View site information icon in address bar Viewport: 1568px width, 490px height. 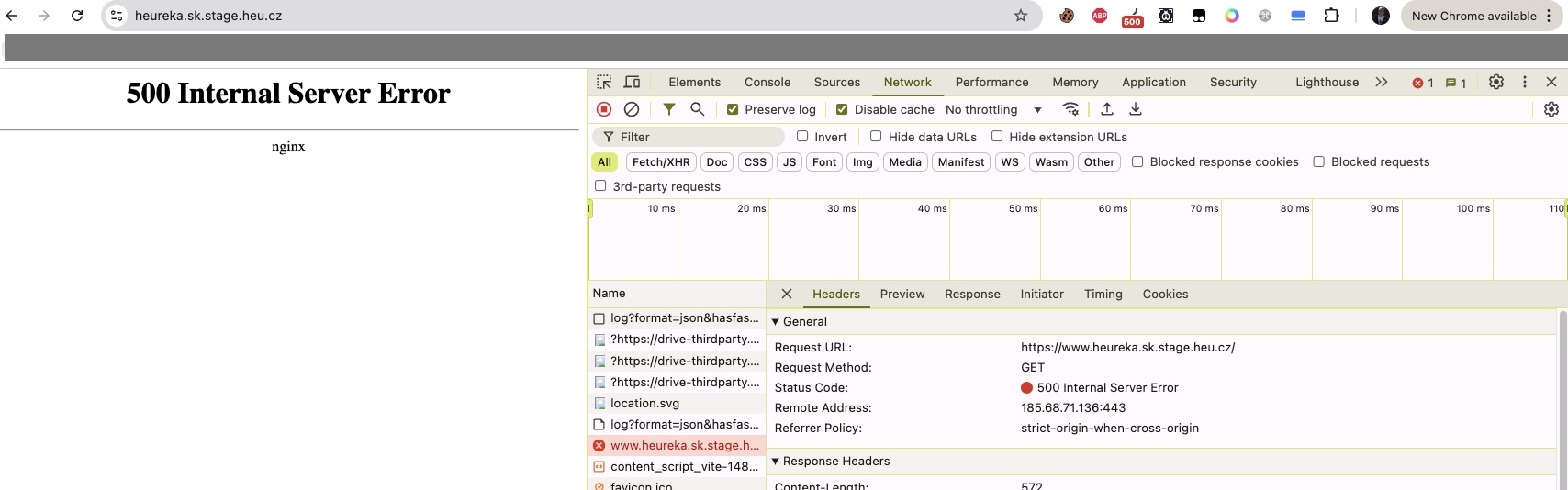tap(117, 16)
